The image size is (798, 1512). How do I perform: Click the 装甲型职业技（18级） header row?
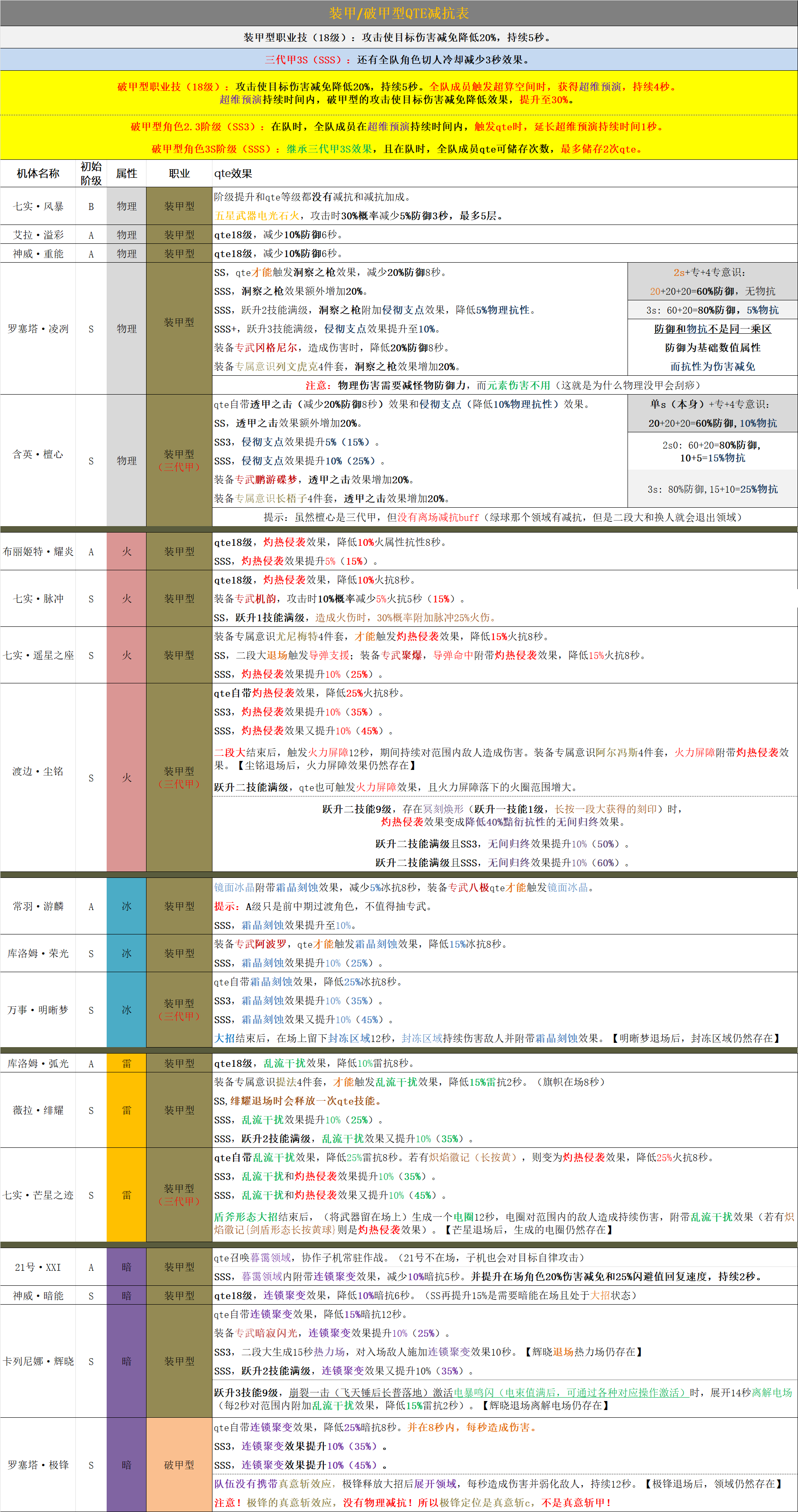pos(399,36)
